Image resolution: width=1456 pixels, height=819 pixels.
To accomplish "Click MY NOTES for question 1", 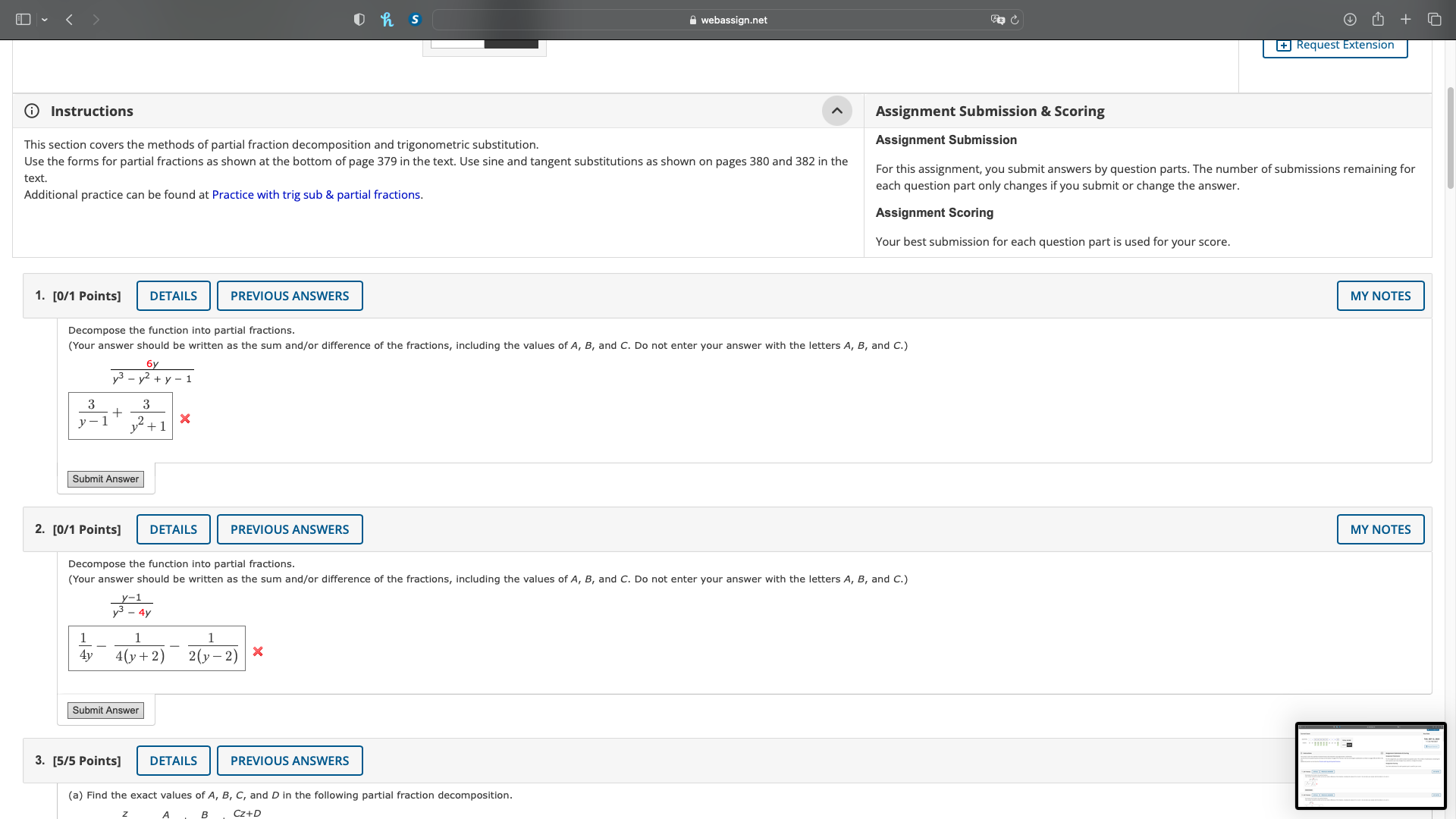I will pos(1380,296).
